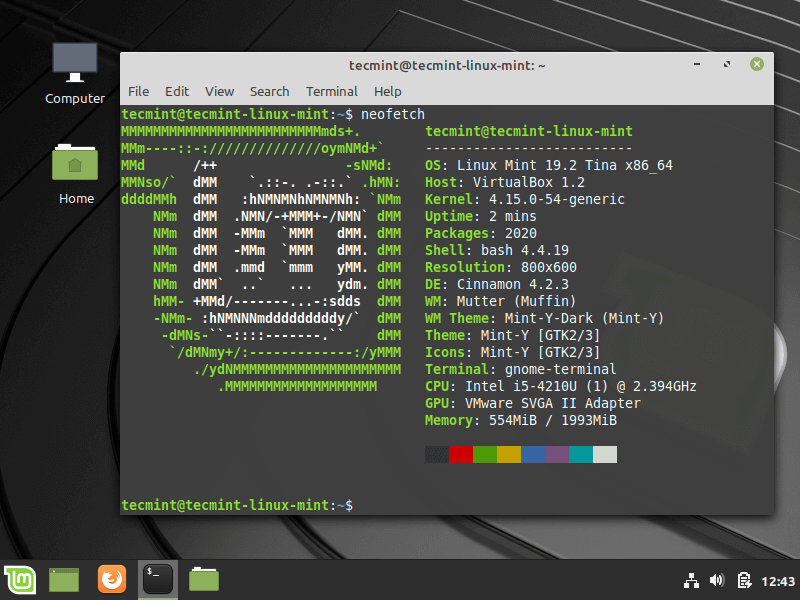Select the terminal window taskbar button

point(157,579)
